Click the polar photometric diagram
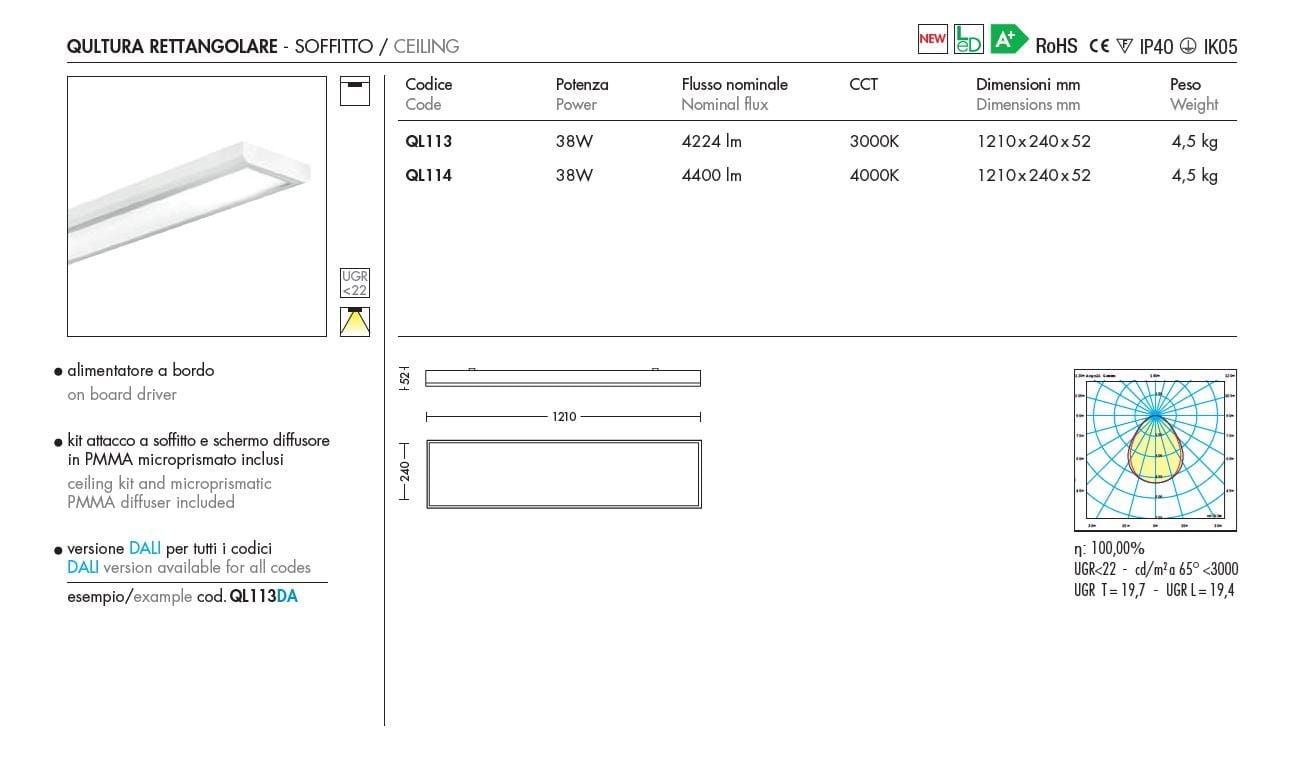 pos(1155,452)
